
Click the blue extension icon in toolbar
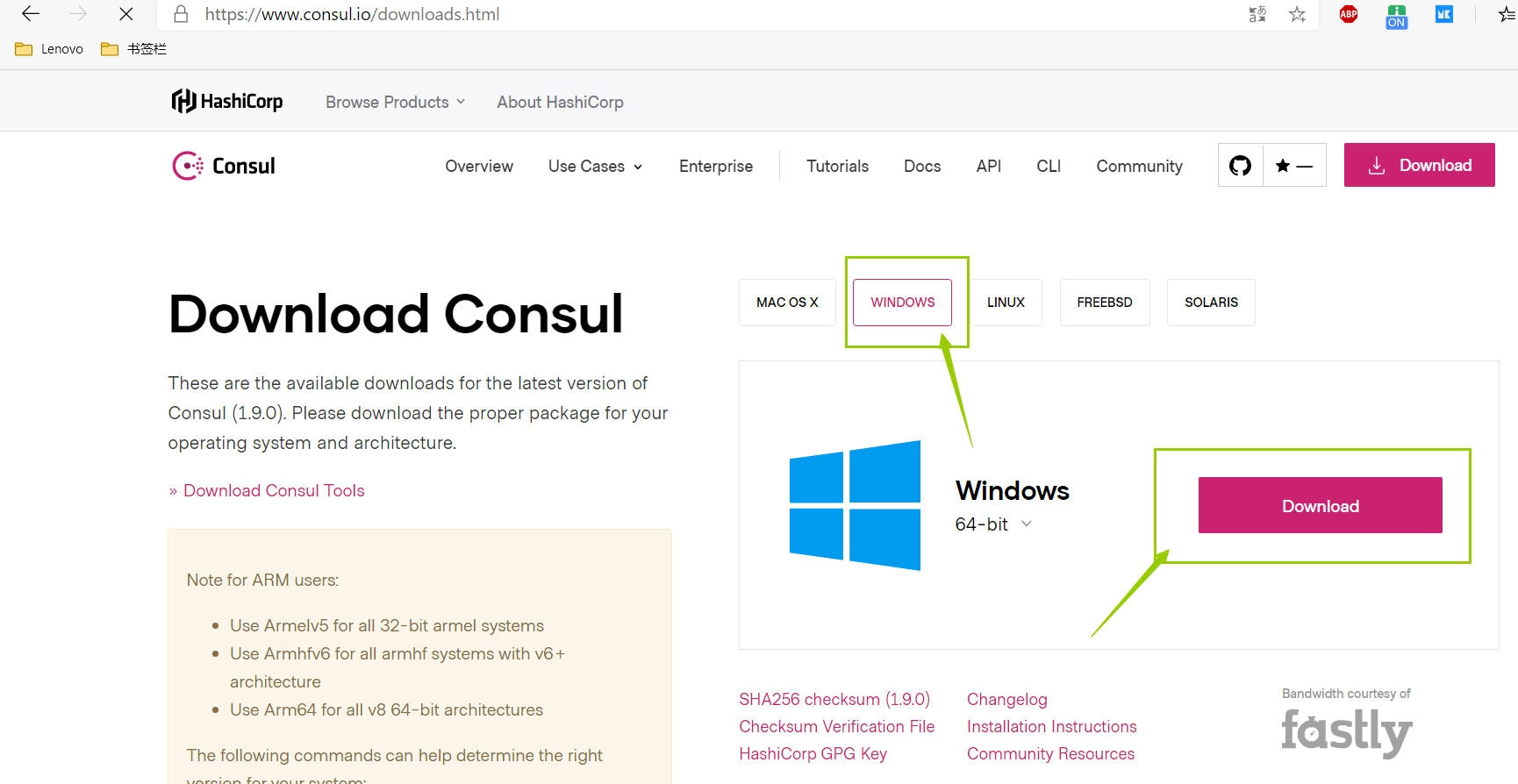(1444, 14)
